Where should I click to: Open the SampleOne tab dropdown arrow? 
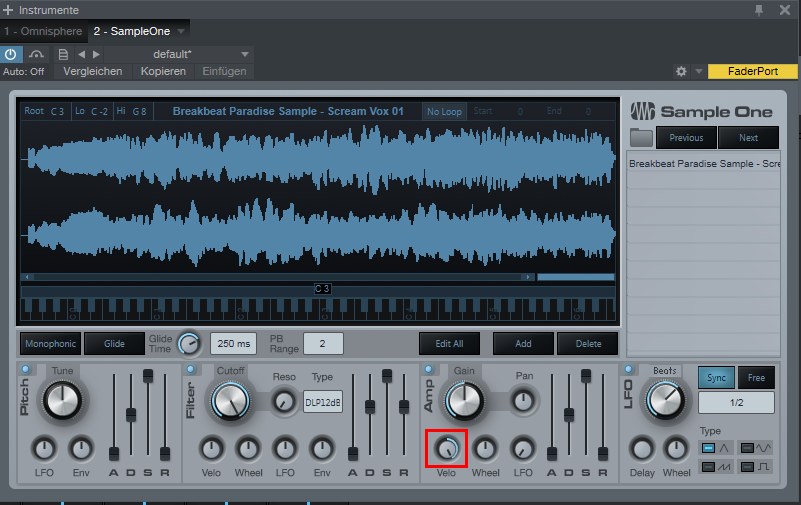point(181,31)
